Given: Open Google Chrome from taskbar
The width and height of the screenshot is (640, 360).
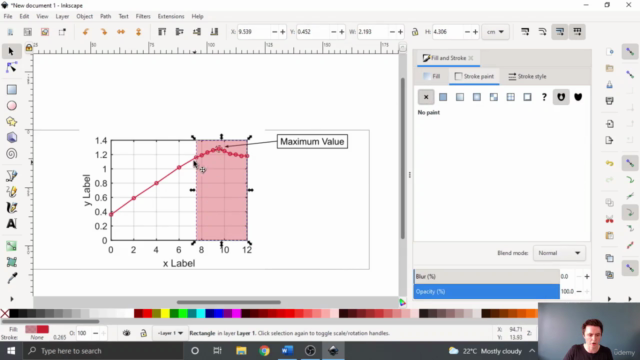Looking at the screenshot, I should pos(264,351).
